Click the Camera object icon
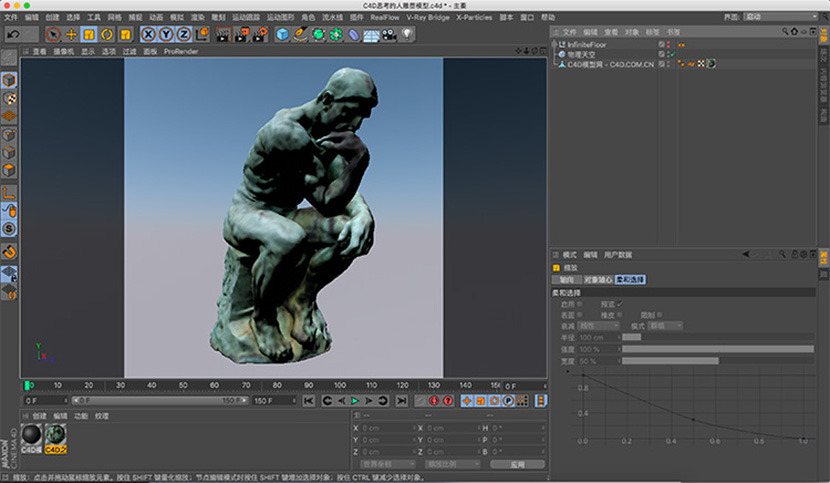Screen dimensions: 830x483 (389, 35)
